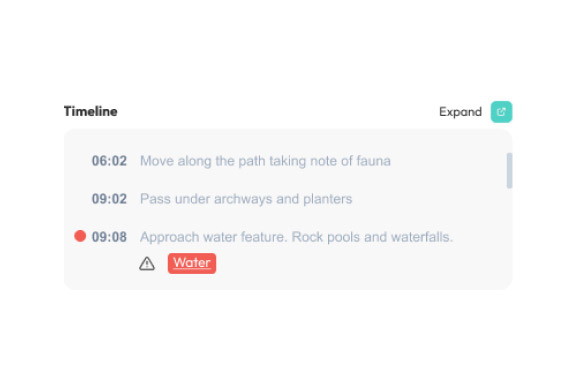The width and height of the screenshot is (580, 384).
Task: Click the warning triangle hazard icon
Action: (147, 263)
